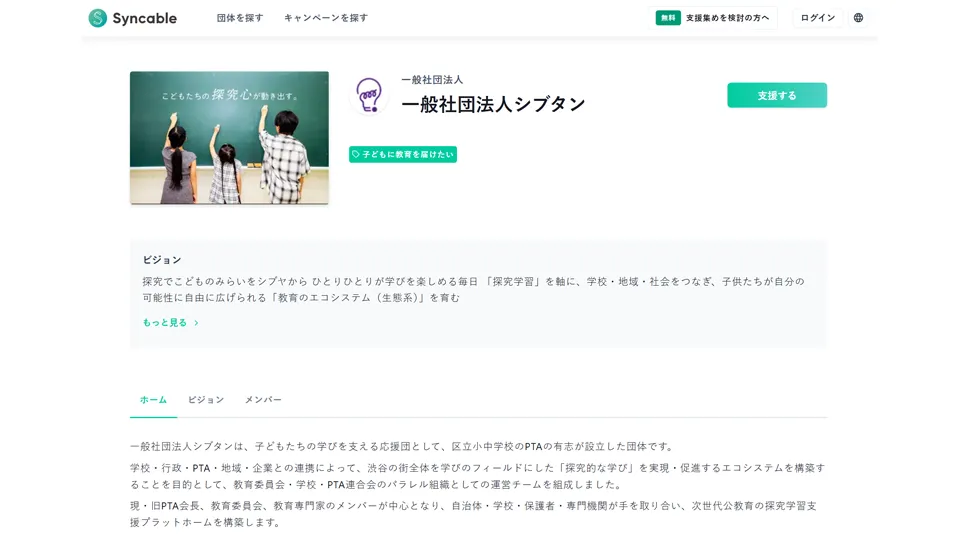Select the 子どもに教育を届けたい tag label
Screen dimensions: 960x540
click(x=408, y=155)
